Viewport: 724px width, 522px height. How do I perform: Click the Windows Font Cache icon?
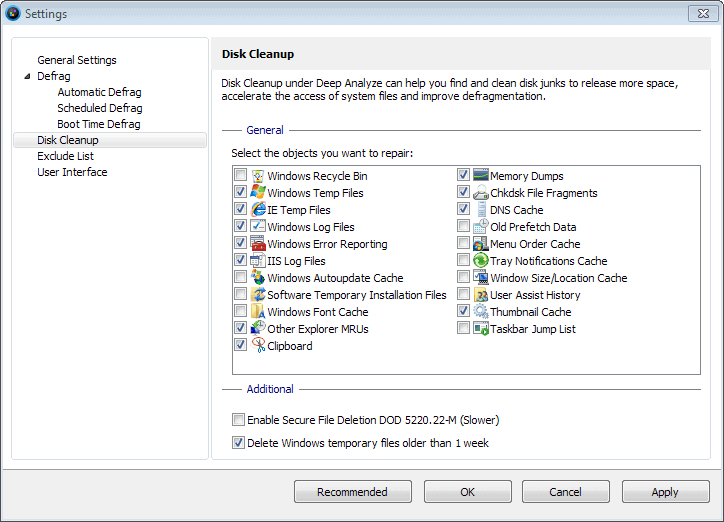258,312
